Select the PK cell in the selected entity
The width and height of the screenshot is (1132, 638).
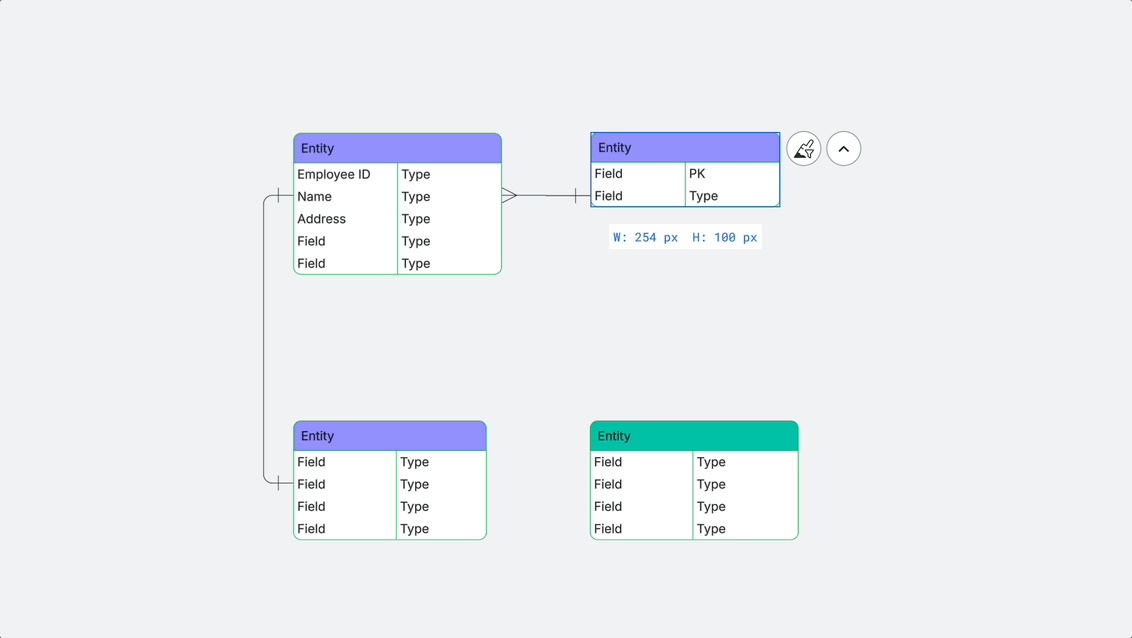(732, 174)
